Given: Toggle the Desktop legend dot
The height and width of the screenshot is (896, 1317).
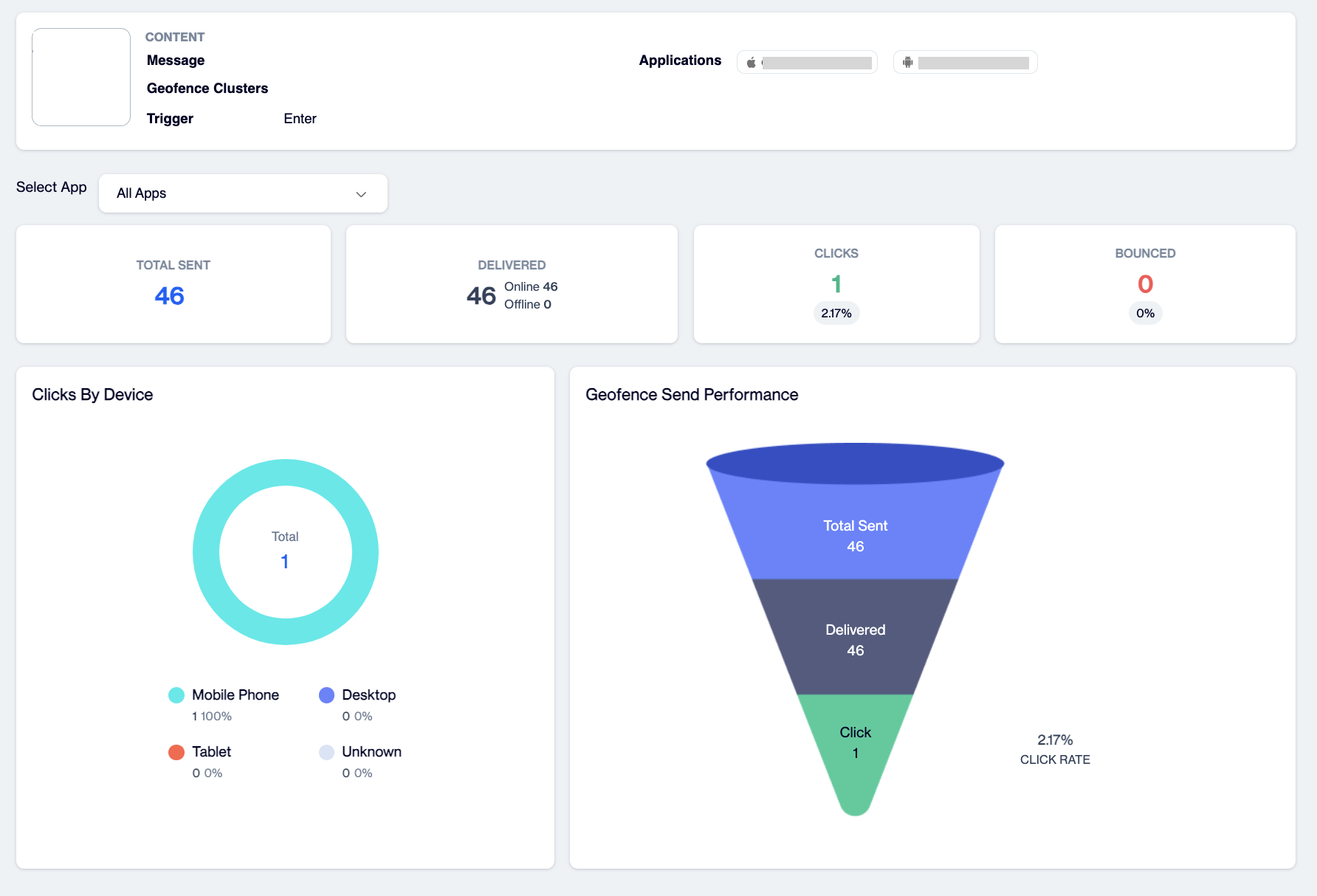Looking at the screenshot, I should point(326,695).
